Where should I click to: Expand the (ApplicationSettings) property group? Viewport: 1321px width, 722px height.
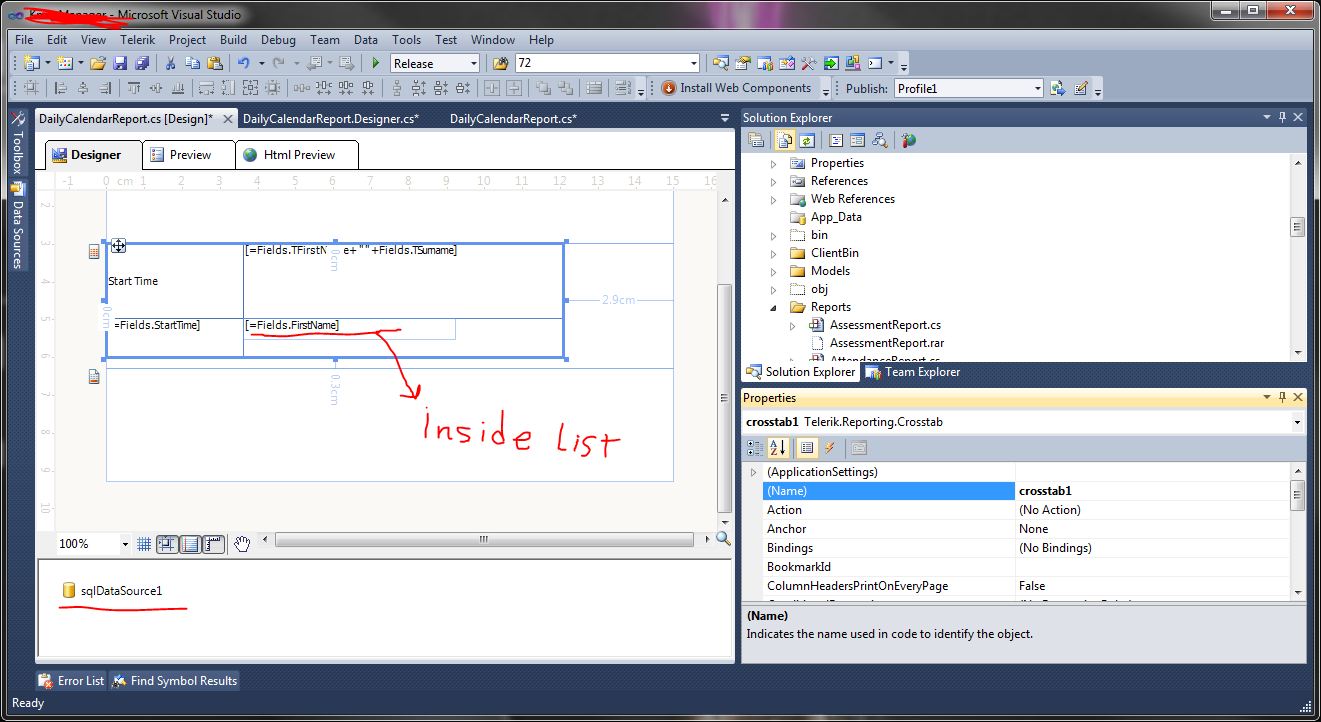753,472
